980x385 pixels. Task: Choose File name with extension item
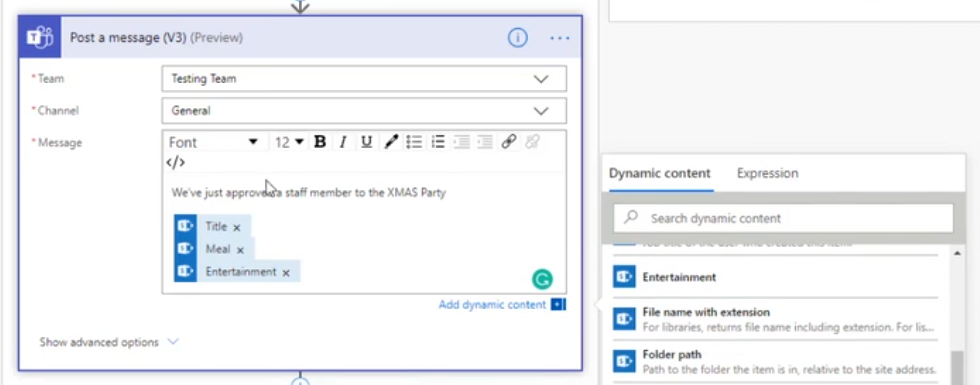click(776, 319)
